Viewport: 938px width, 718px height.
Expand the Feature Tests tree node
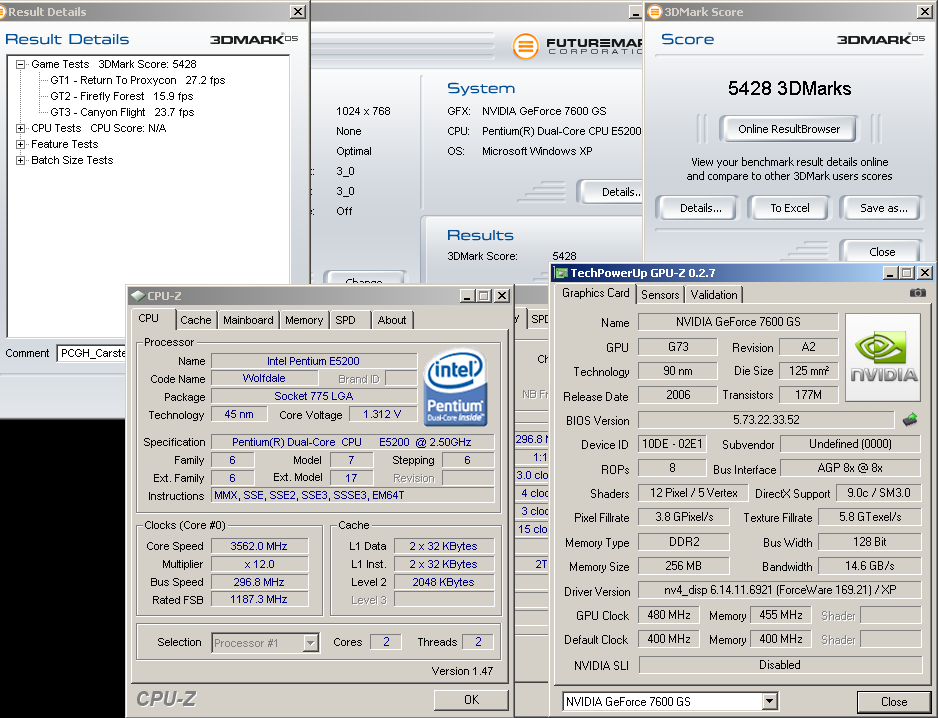click(20, 144)
